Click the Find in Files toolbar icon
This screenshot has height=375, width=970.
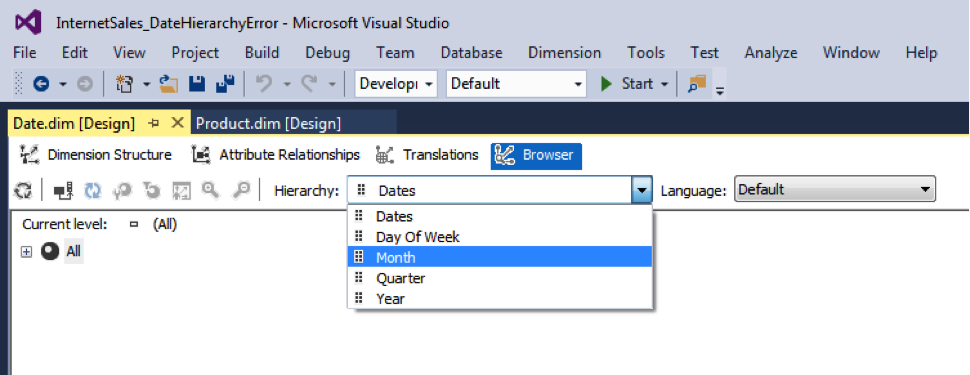[697, 84]
